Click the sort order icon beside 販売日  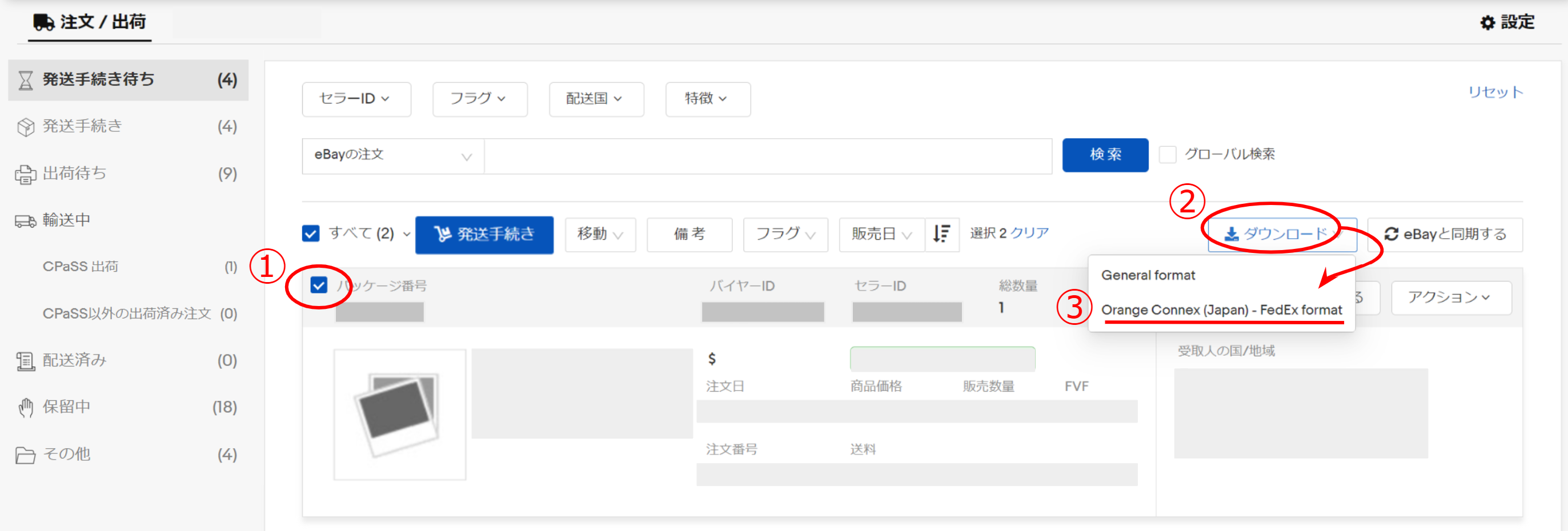(x=941, y=234)
